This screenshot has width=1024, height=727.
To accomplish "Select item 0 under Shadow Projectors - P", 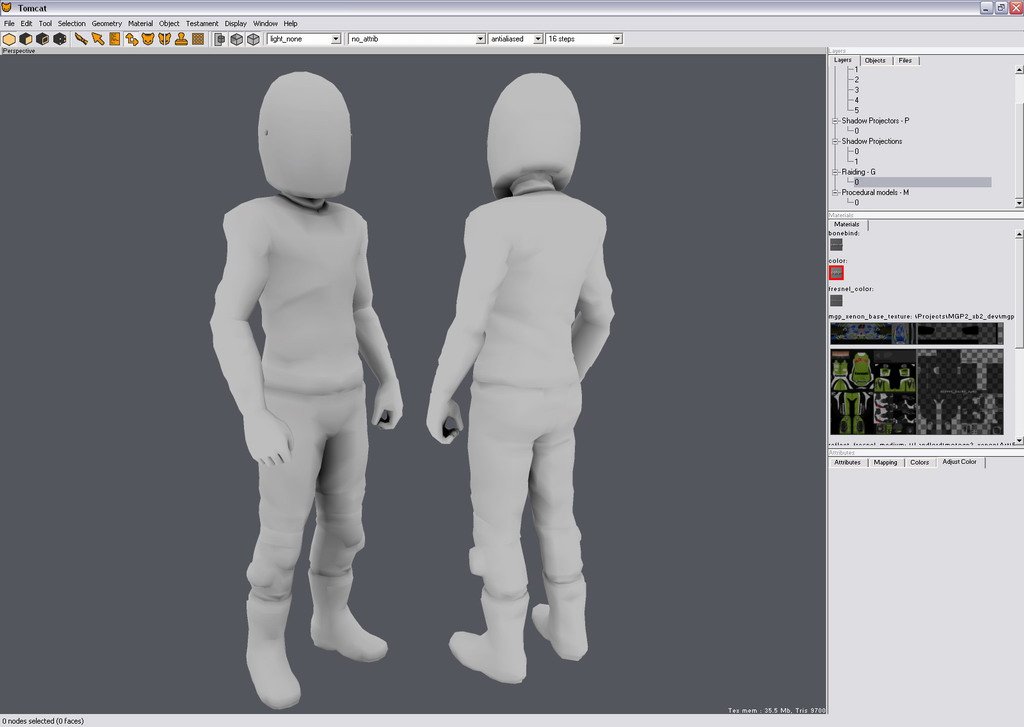I will [x=857, y=131].
